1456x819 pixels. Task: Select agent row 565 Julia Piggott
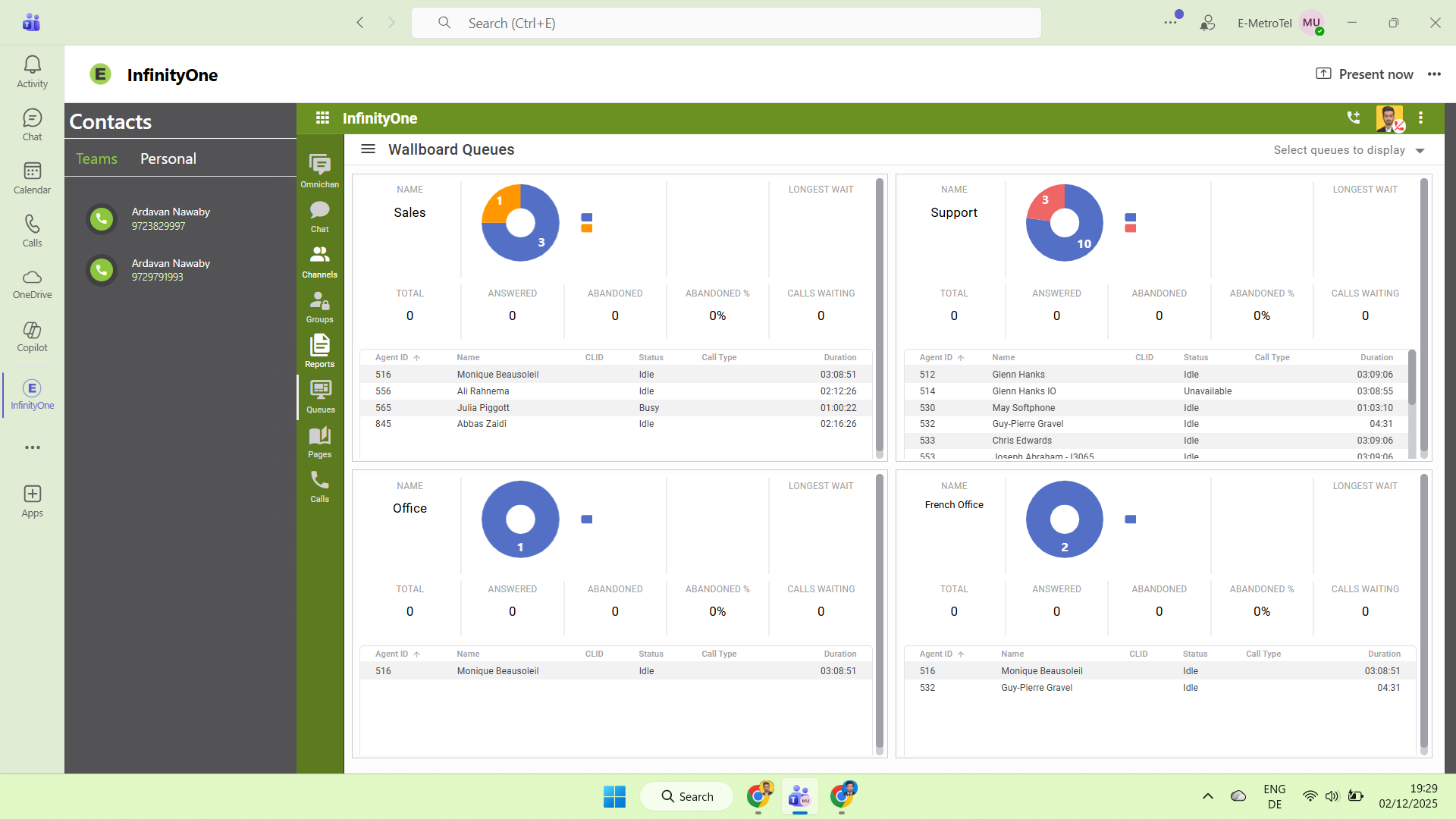[615, 408]
